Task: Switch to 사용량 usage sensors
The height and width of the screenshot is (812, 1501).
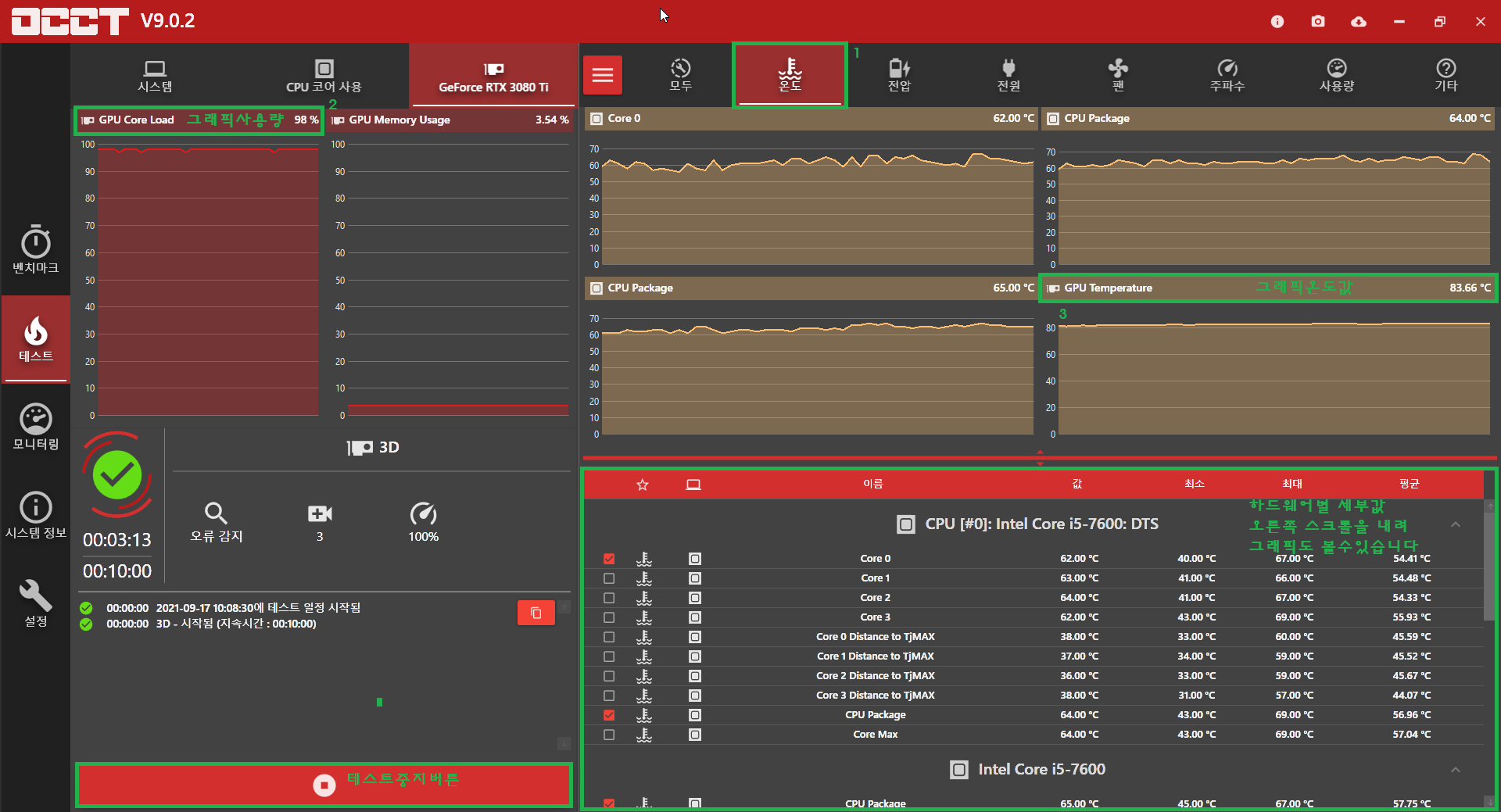Action: tap(1337, 75)
